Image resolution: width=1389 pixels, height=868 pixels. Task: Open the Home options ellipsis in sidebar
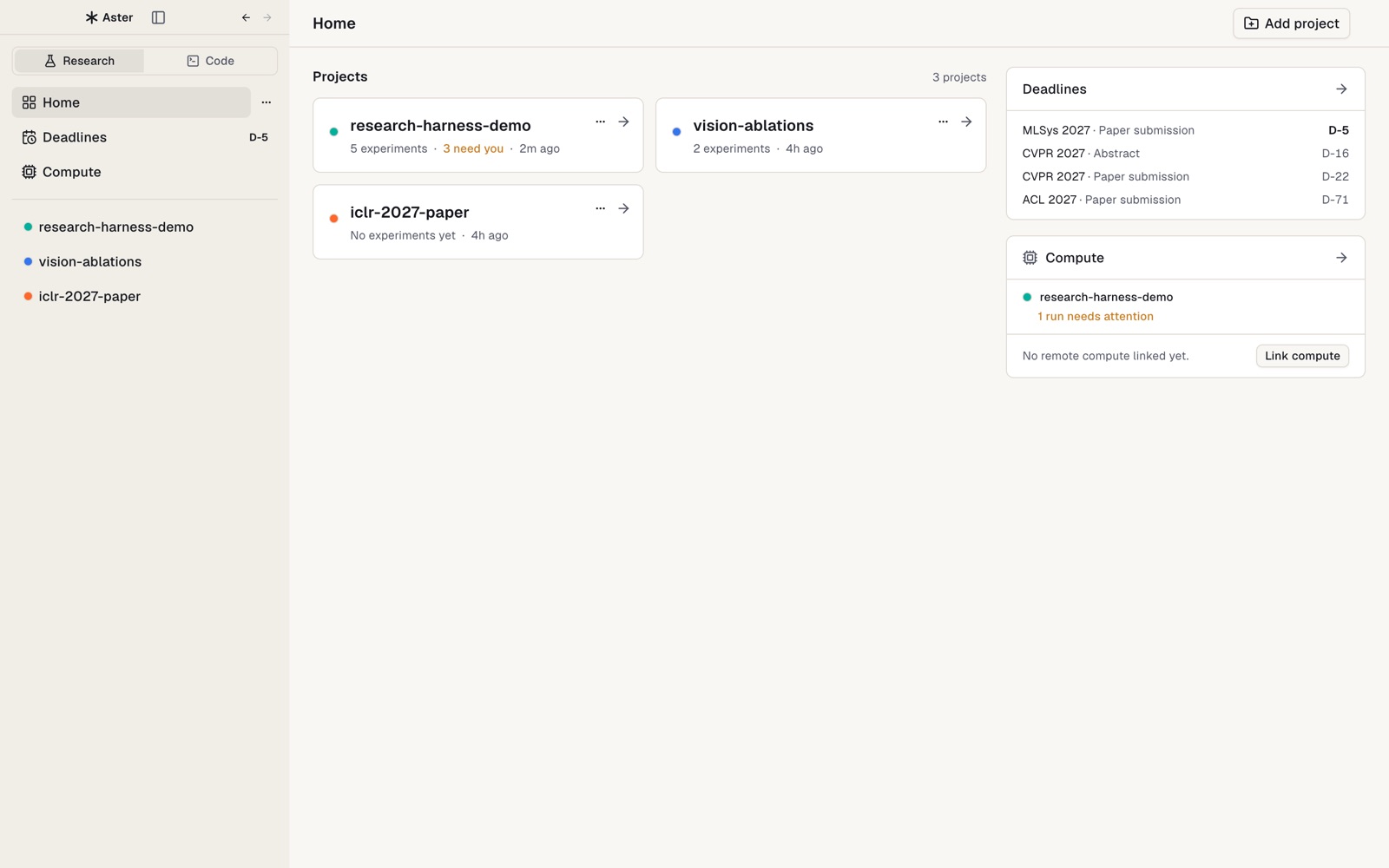267,102
